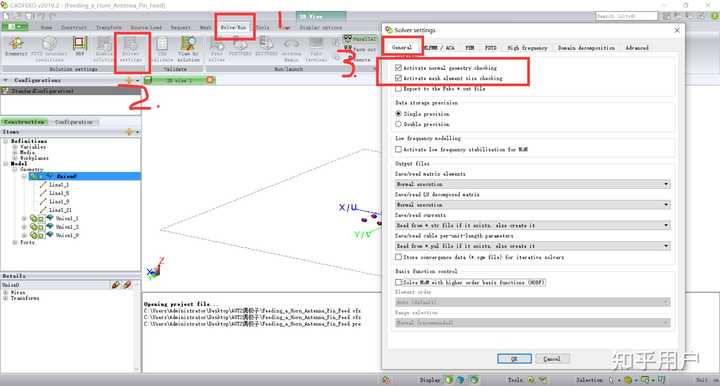The height and width of the screenshot is (386, 720).
Task: Open Save/read matrix elements dropdown
Action: pyautogui.click(x=532, y=184)
